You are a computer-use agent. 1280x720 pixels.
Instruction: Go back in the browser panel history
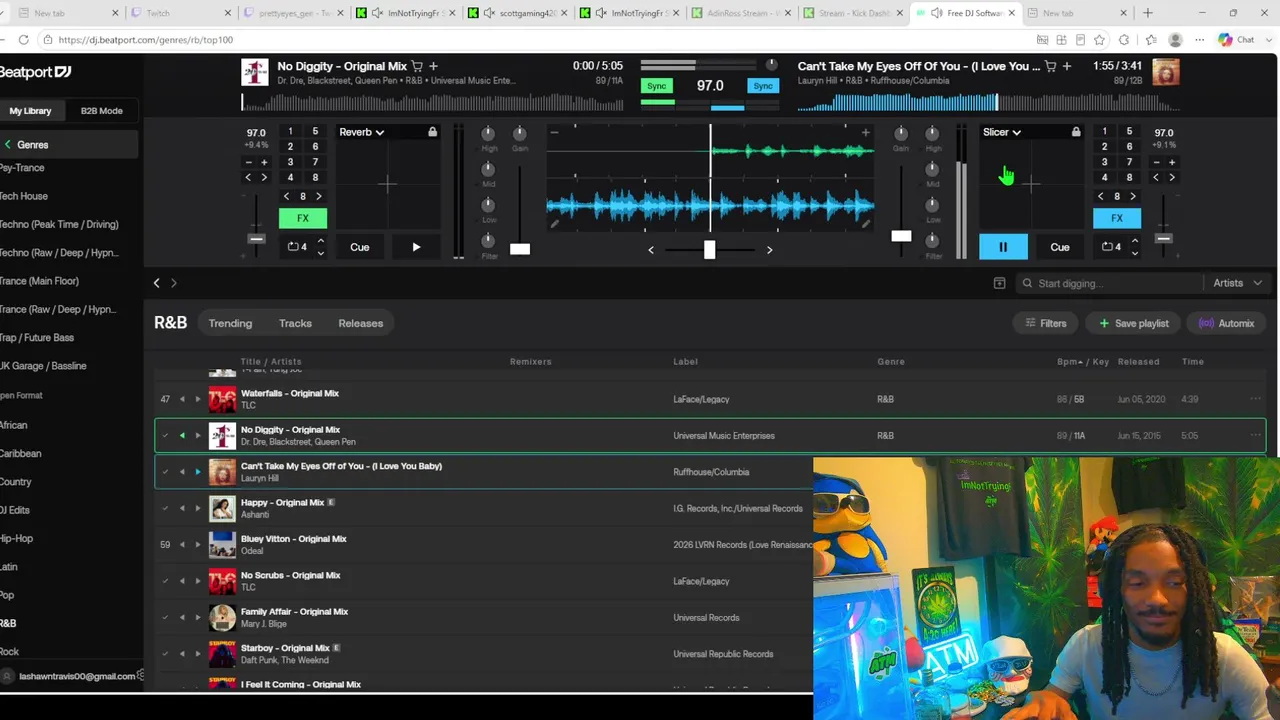coord(156,283)
